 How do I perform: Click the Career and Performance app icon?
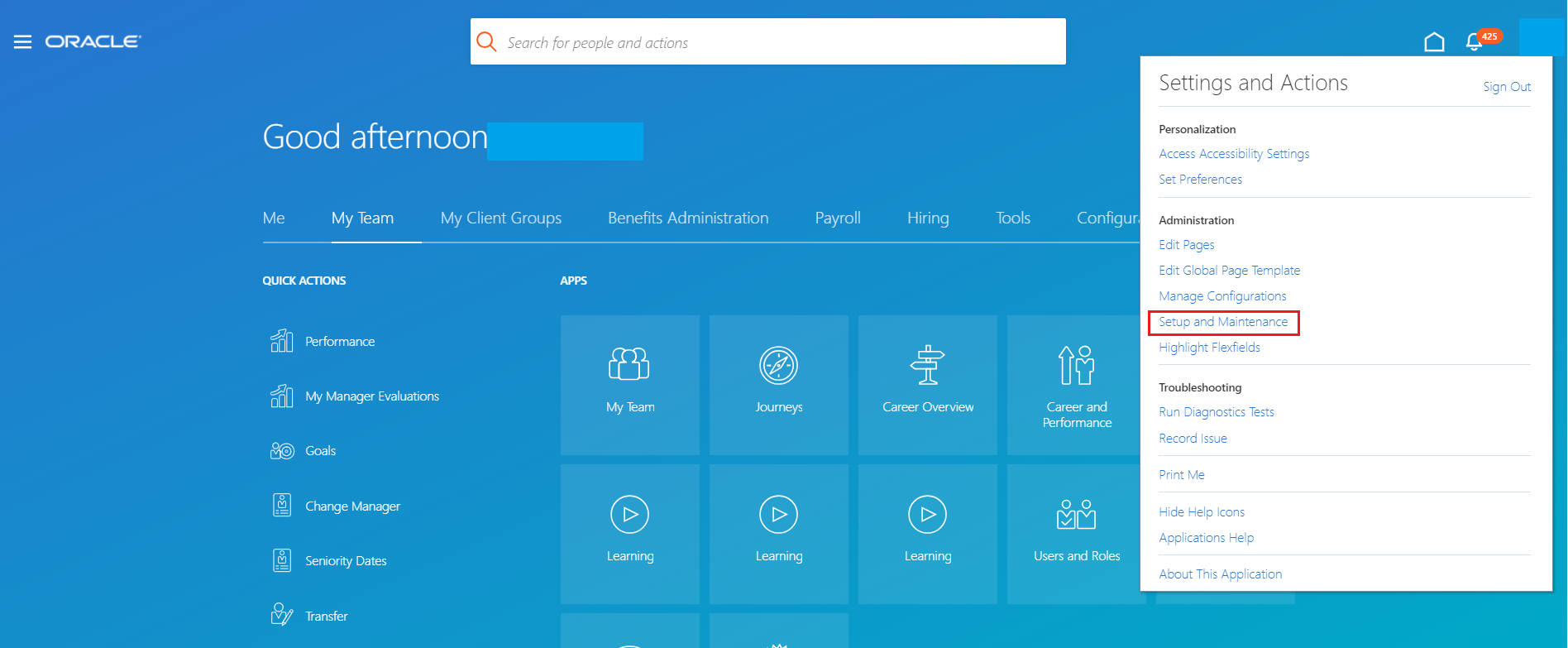point(1076,367)
